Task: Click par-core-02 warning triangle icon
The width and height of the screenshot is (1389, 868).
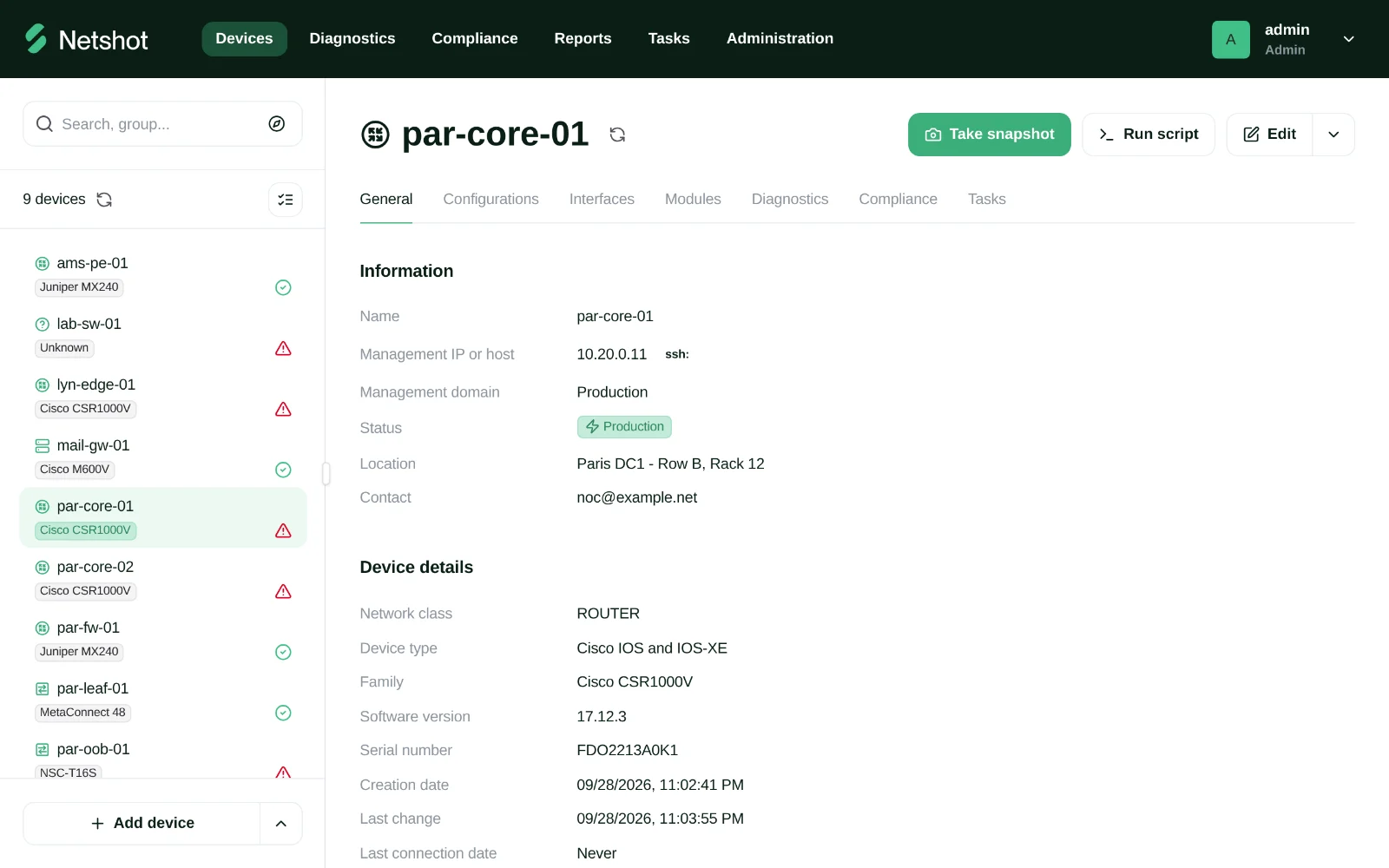Action: 283,591
